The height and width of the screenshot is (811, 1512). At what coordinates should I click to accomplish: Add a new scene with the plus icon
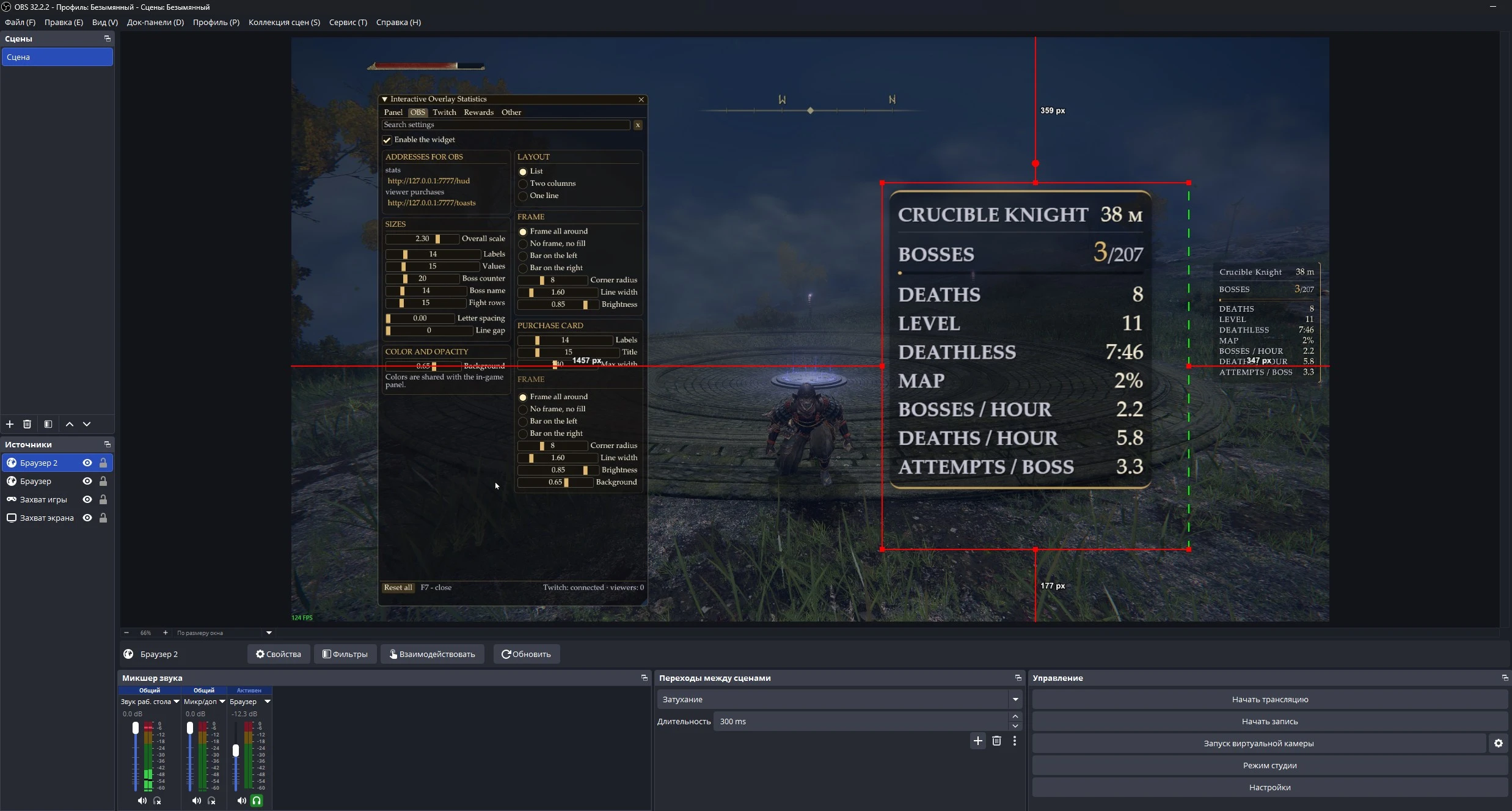point(10,424)
